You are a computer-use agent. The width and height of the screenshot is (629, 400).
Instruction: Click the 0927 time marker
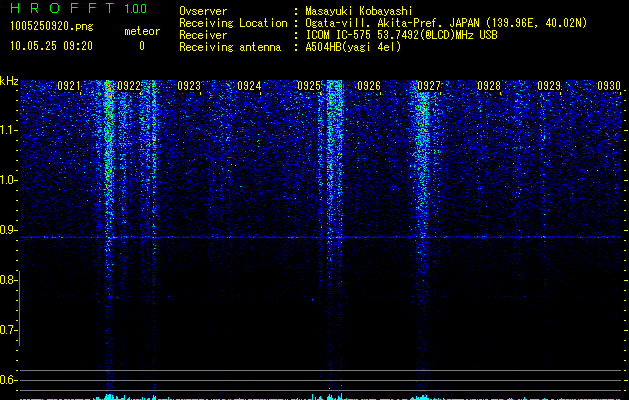point(429,86)
